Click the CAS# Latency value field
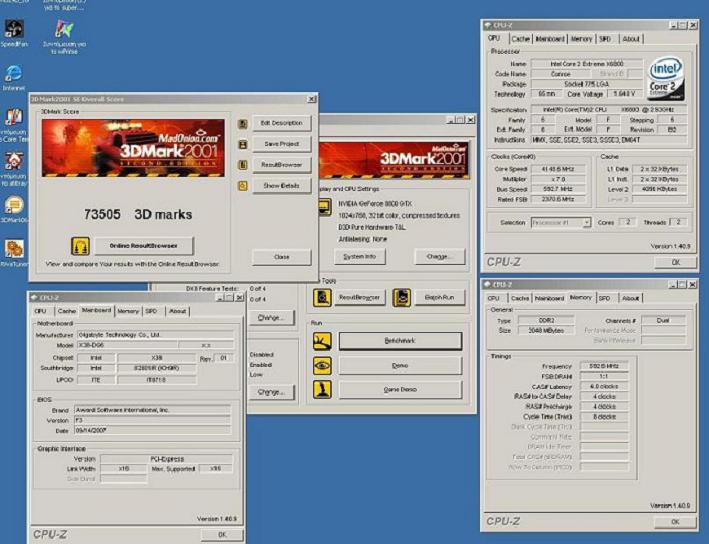This screenshot has width=709, height=544. [x=604, y=387]
